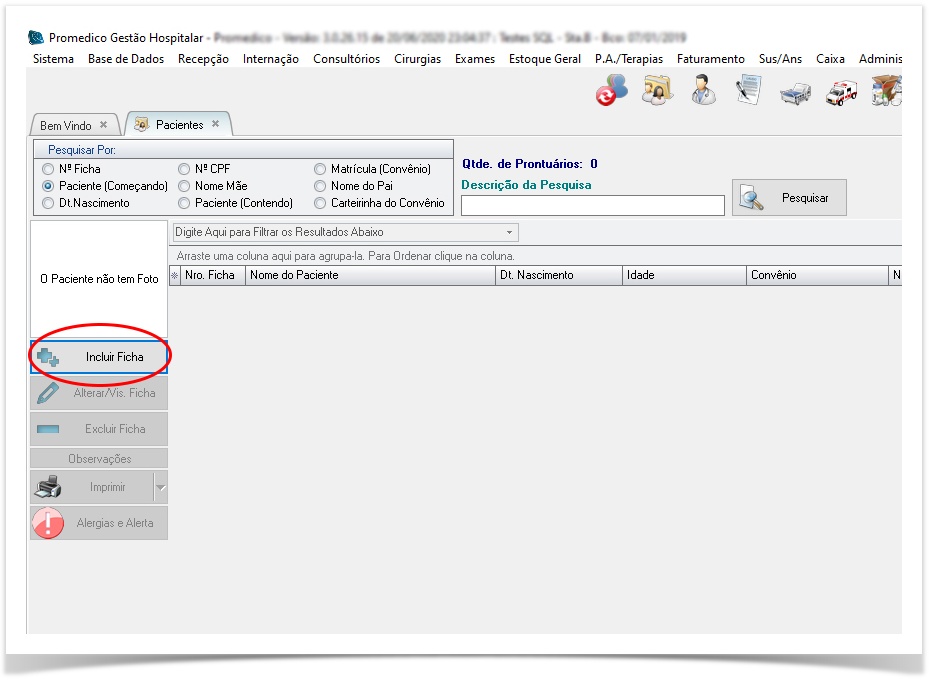
Task: Click the grid row indicator column header
Action: click(174, 275)
